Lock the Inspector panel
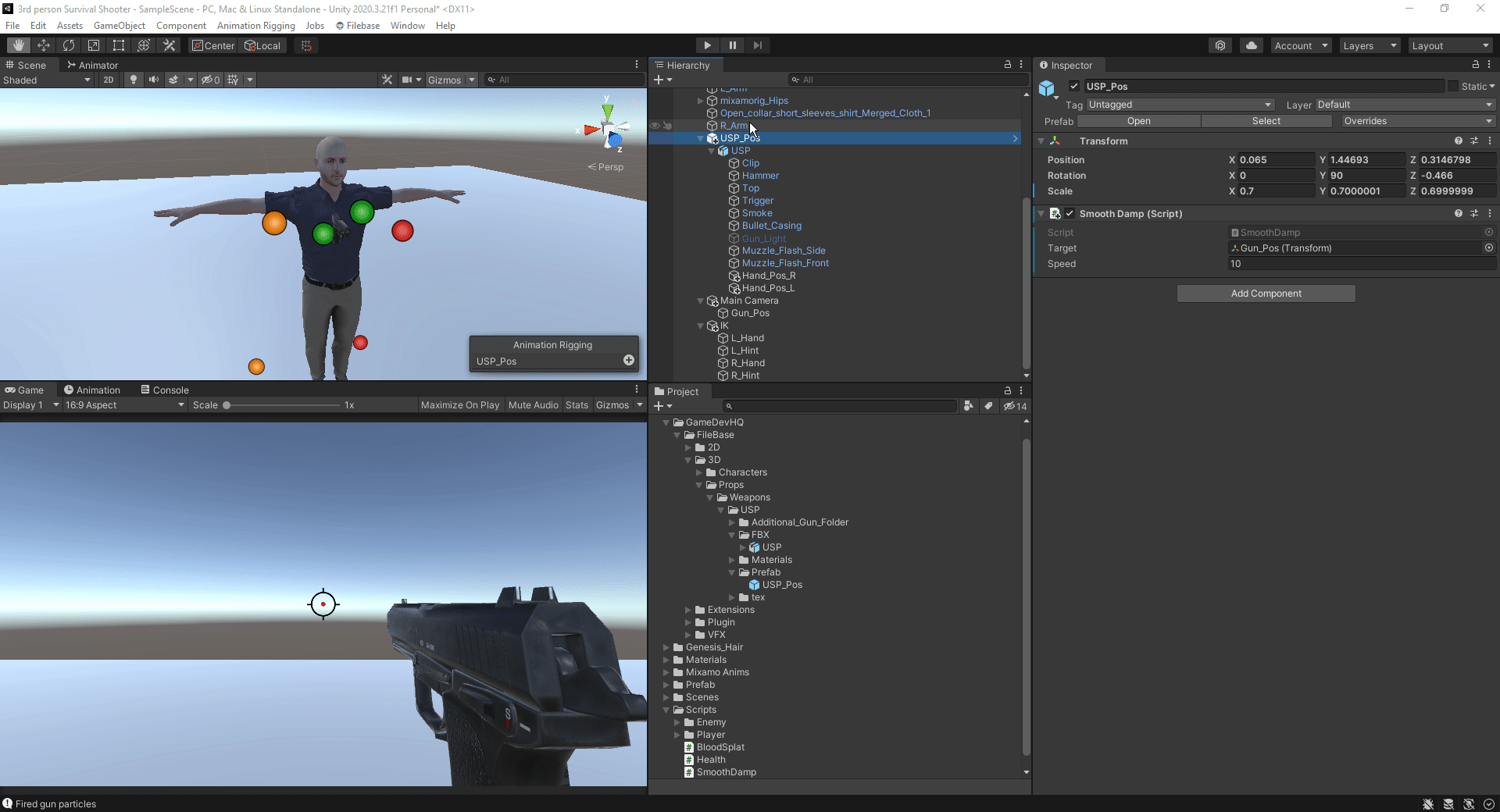Screen dimensions: 1500x812 tap(1476, 65)
